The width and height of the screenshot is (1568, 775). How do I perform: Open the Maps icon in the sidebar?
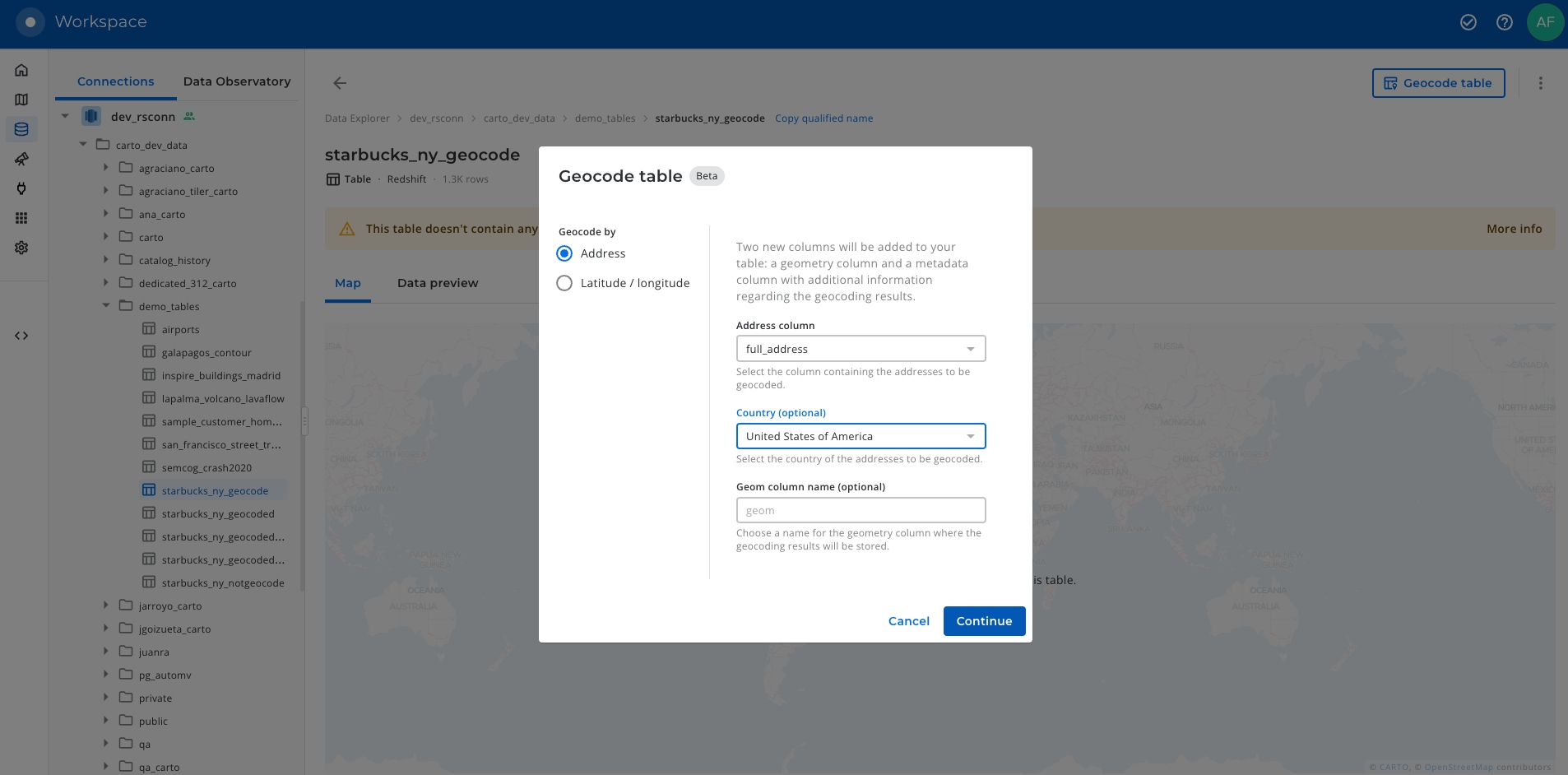tap(21, 100)
